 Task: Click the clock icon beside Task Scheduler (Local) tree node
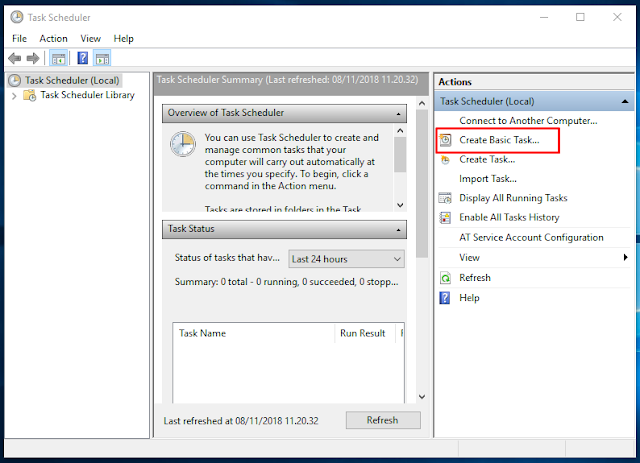pos(15,80)
